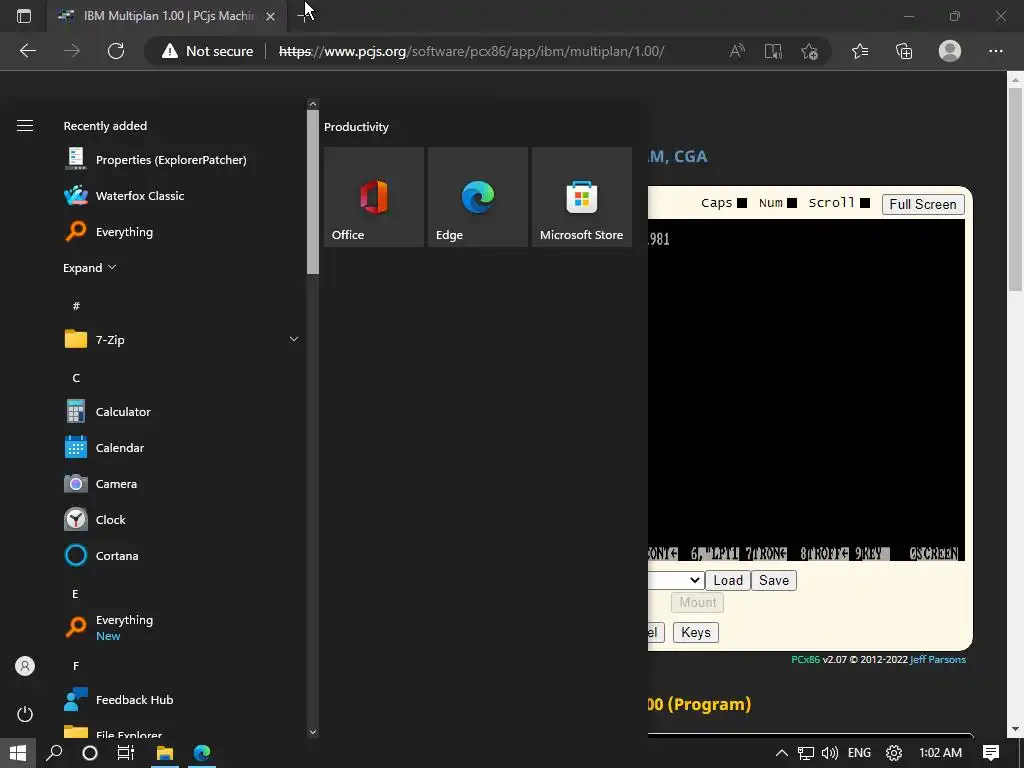Screen dimensions: 1024x768
Task: Open the PCx86 link
Action: click(805, 660)
